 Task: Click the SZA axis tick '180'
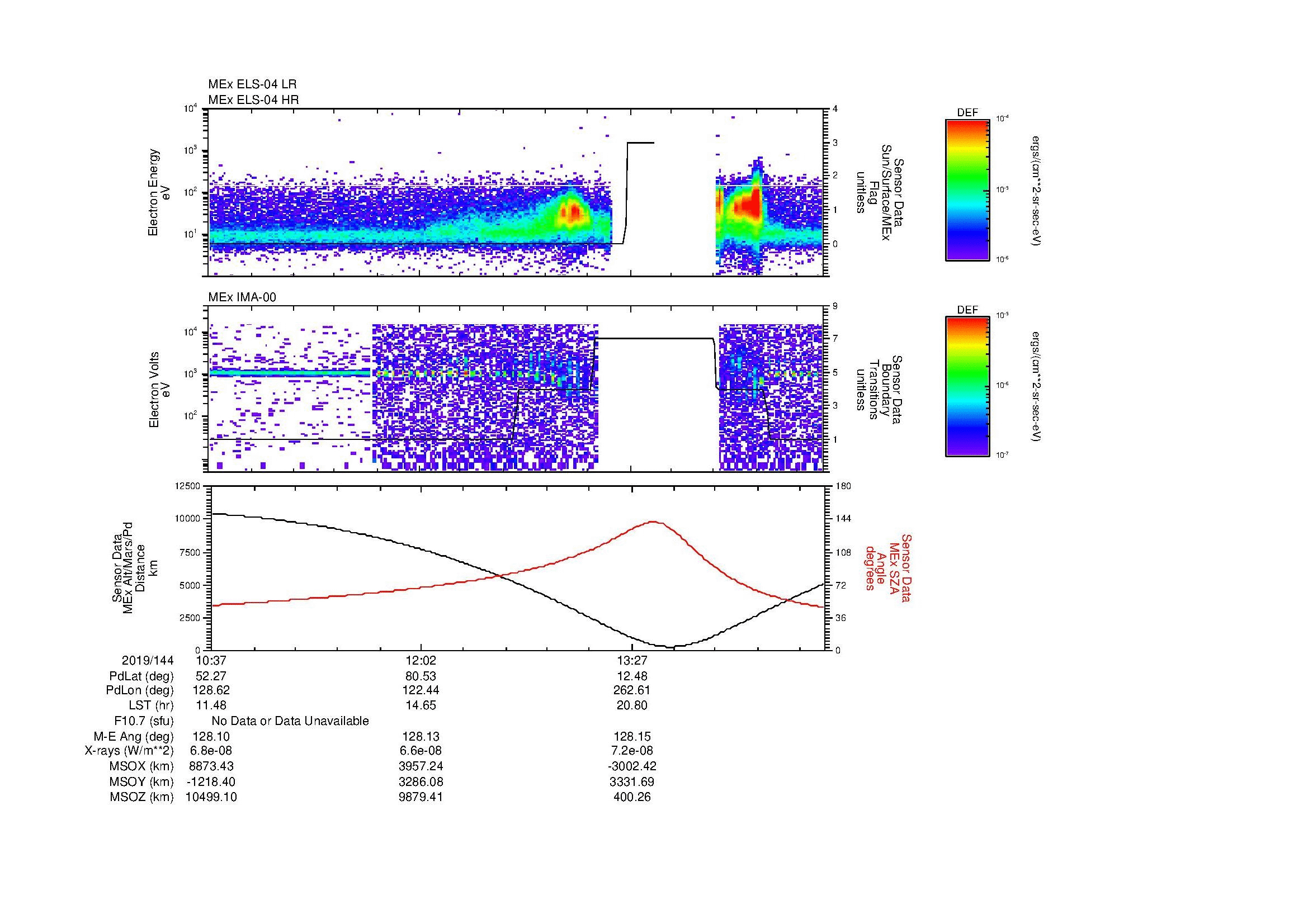(843, 486)
